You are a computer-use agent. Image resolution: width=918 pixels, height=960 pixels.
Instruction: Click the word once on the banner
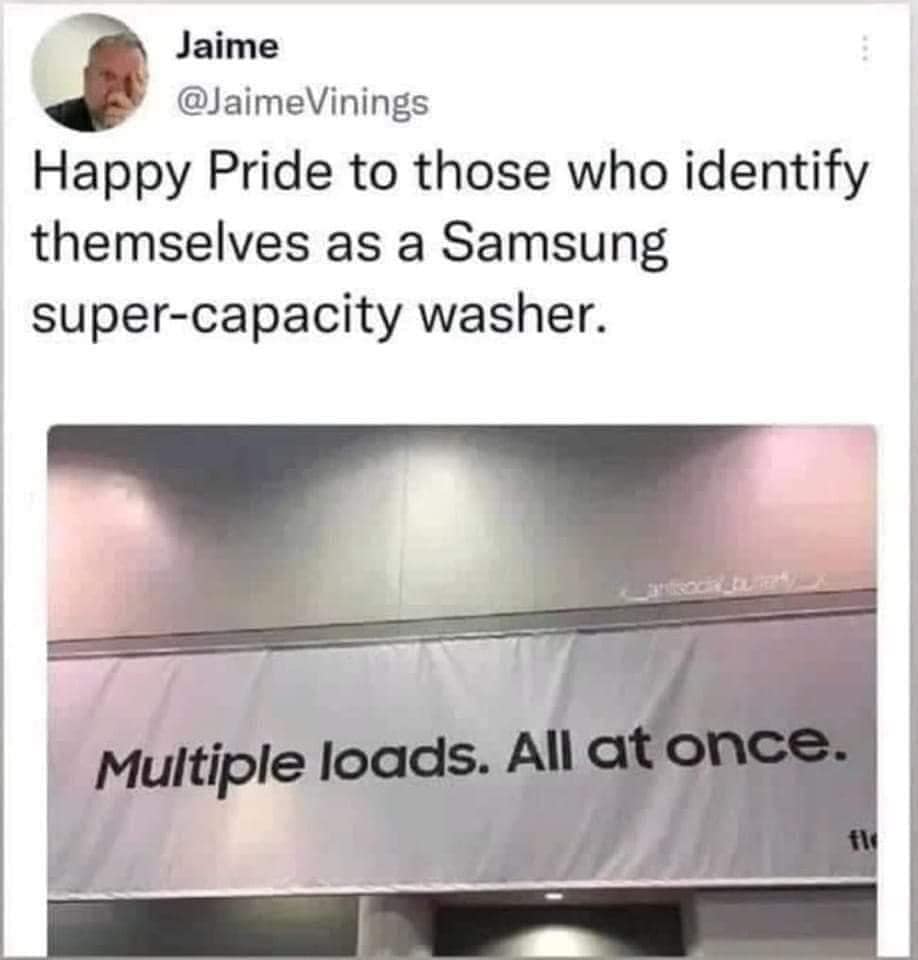754,746
